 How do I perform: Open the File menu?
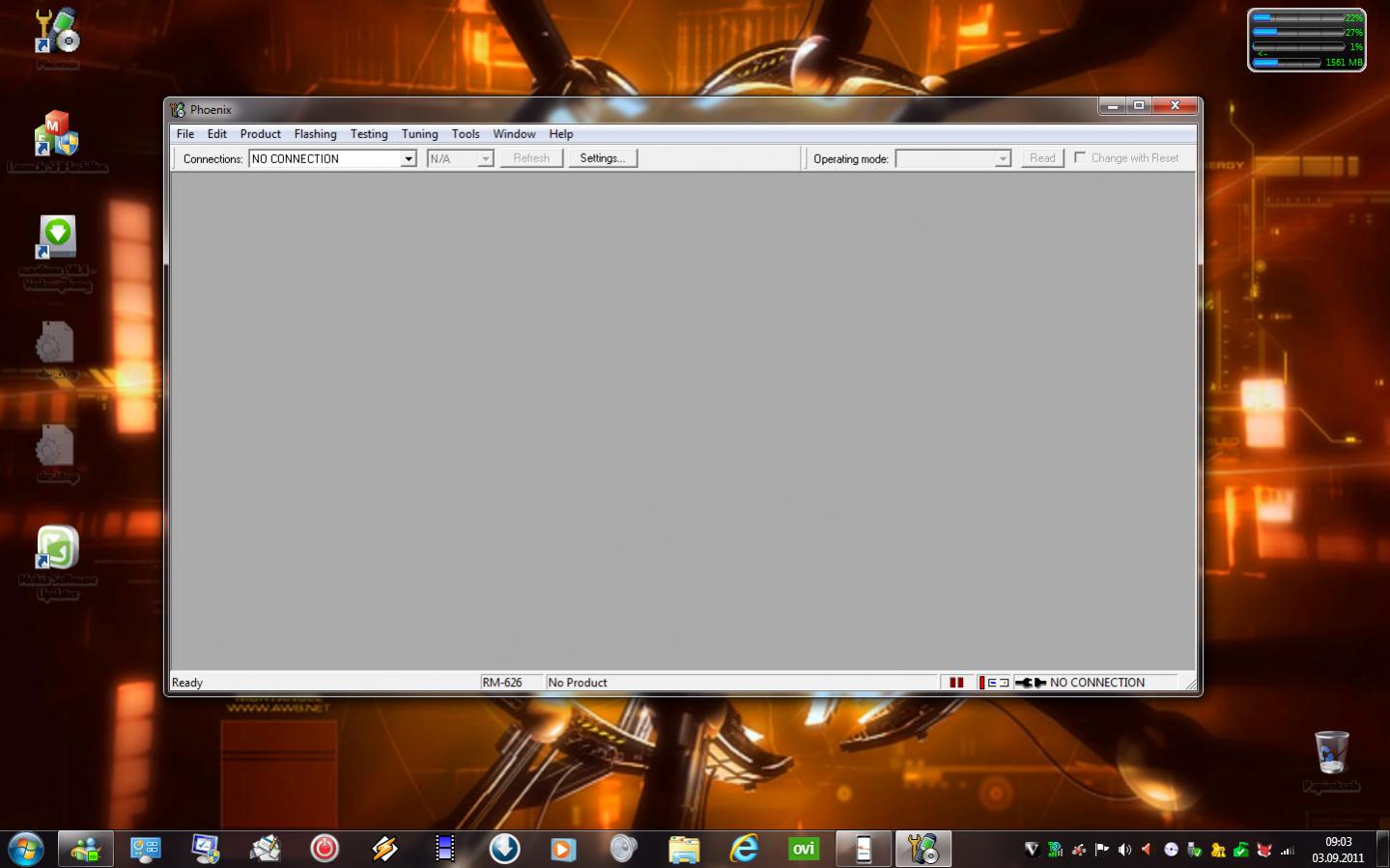click(x=185, y=134)
